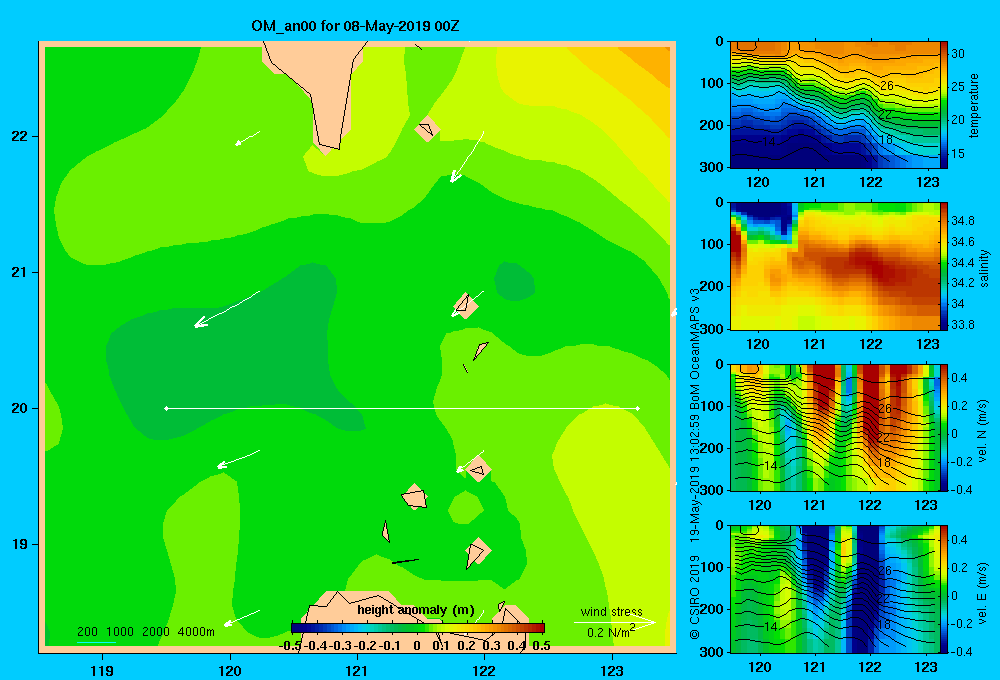Click the vel. N colorbar scale
The image size is (1000, 680).
[x=944, y=427]
